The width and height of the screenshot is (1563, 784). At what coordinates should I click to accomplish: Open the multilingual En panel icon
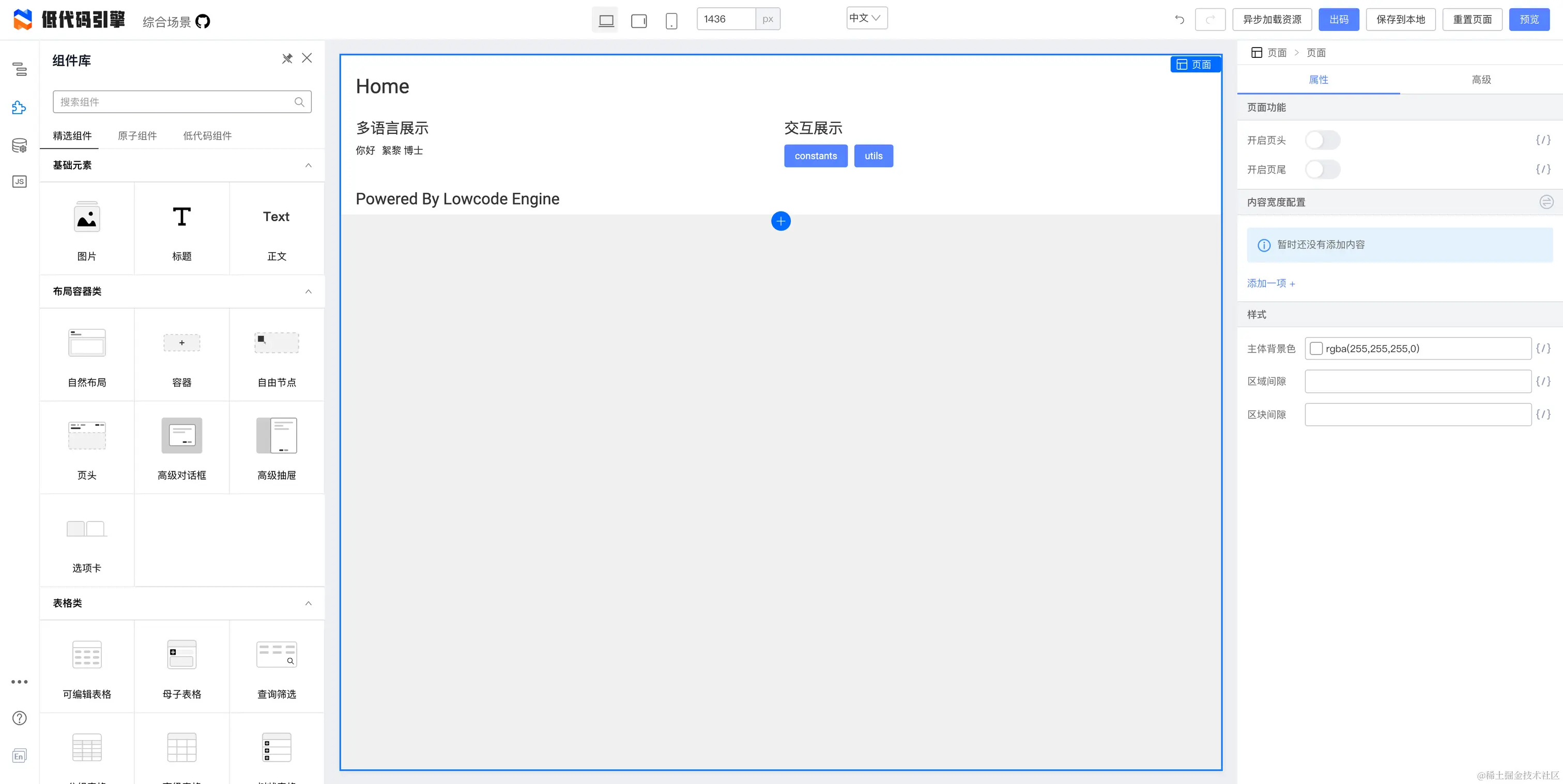pyautogui.click(x=20, y=756)
